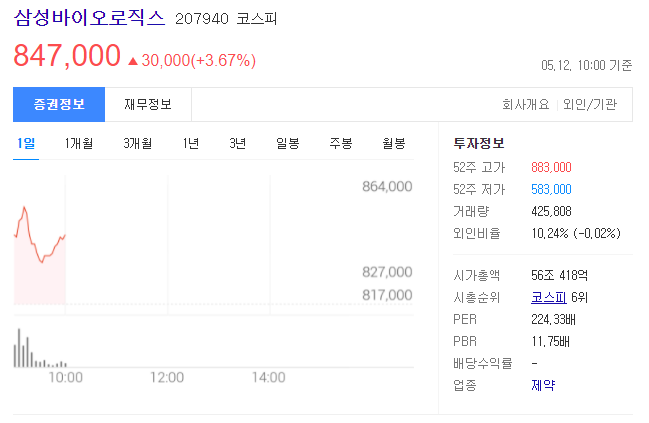Select the 1년 chart period tab
This screenshot has width=649, height=423.
(191, 144)
